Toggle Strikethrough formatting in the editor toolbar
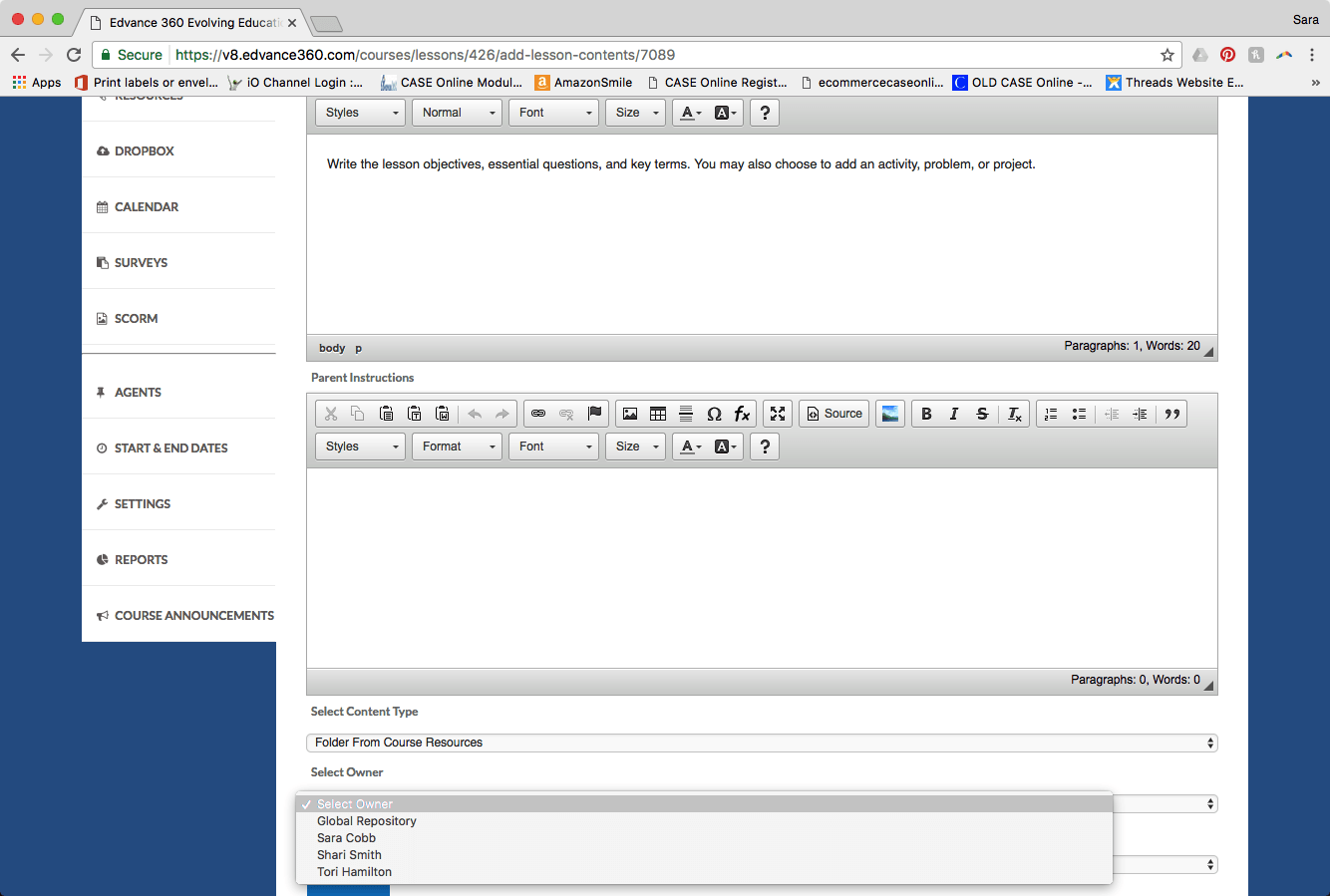This screenshot has width=1330, height=896. pyautogui.click(x=982, y=414)
